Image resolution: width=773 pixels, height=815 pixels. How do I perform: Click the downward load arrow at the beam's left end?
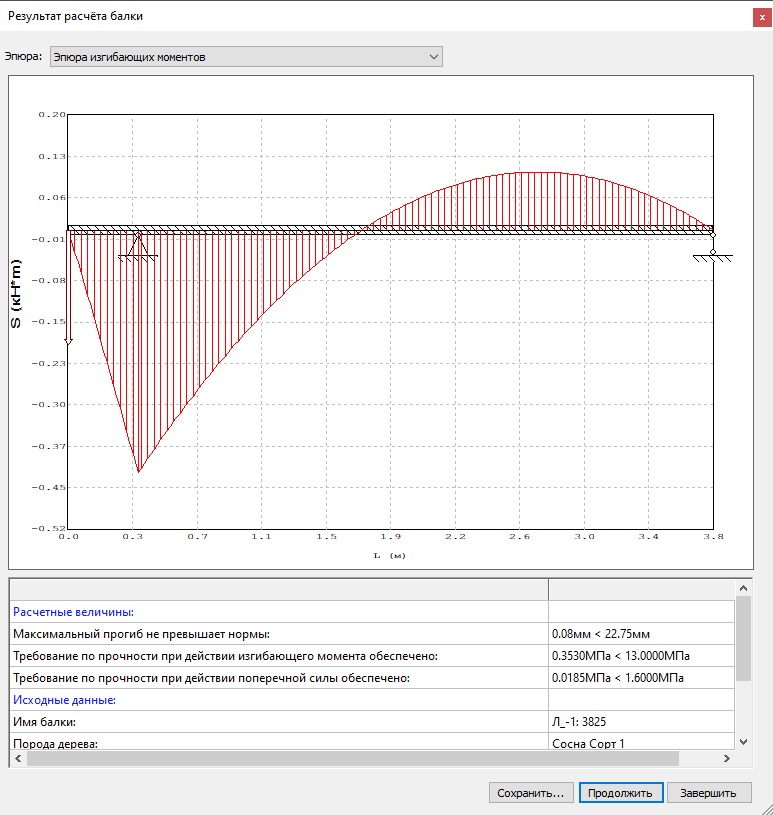(68, 287)
